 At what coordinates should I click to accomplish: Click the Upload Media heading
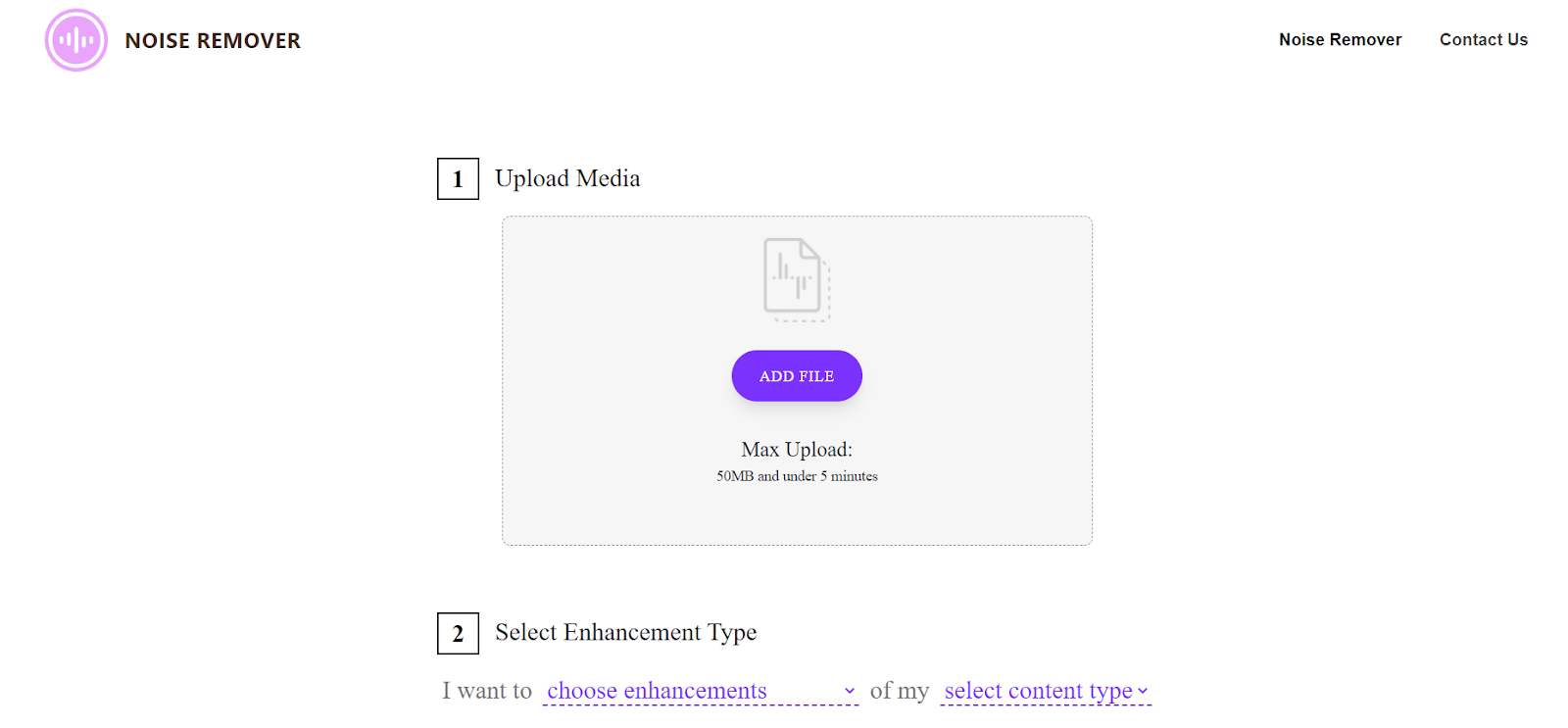[x=567, y=178]
